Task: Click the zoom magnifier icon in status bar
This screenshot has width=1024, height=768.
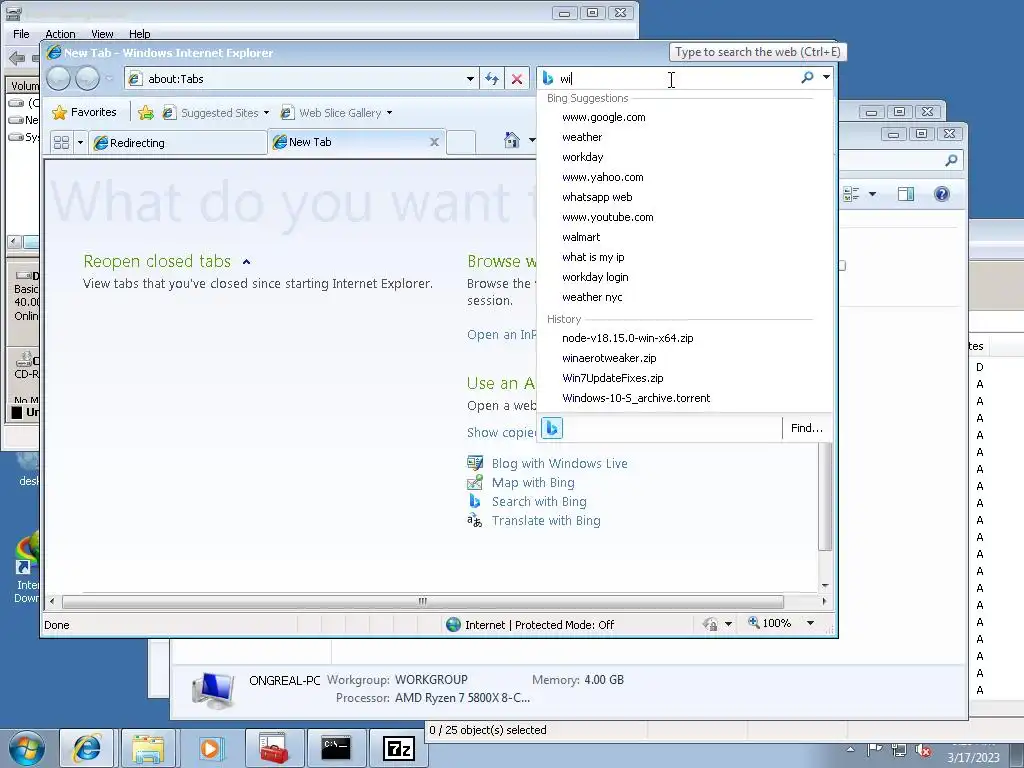Action: (x=754, y=622)
